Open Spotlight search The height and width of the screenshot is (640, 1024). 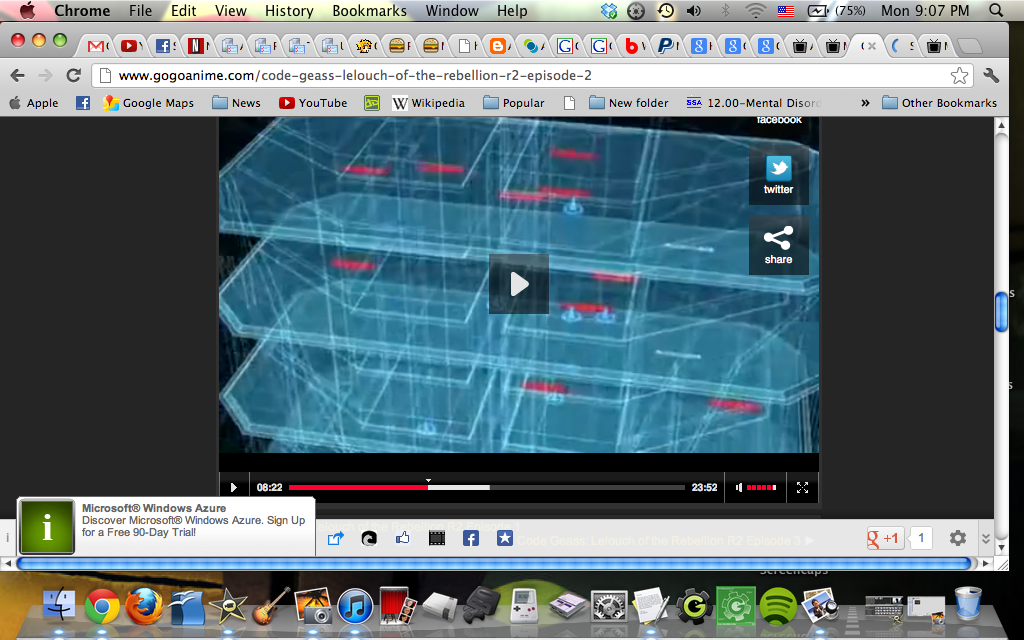click(996, 10)
